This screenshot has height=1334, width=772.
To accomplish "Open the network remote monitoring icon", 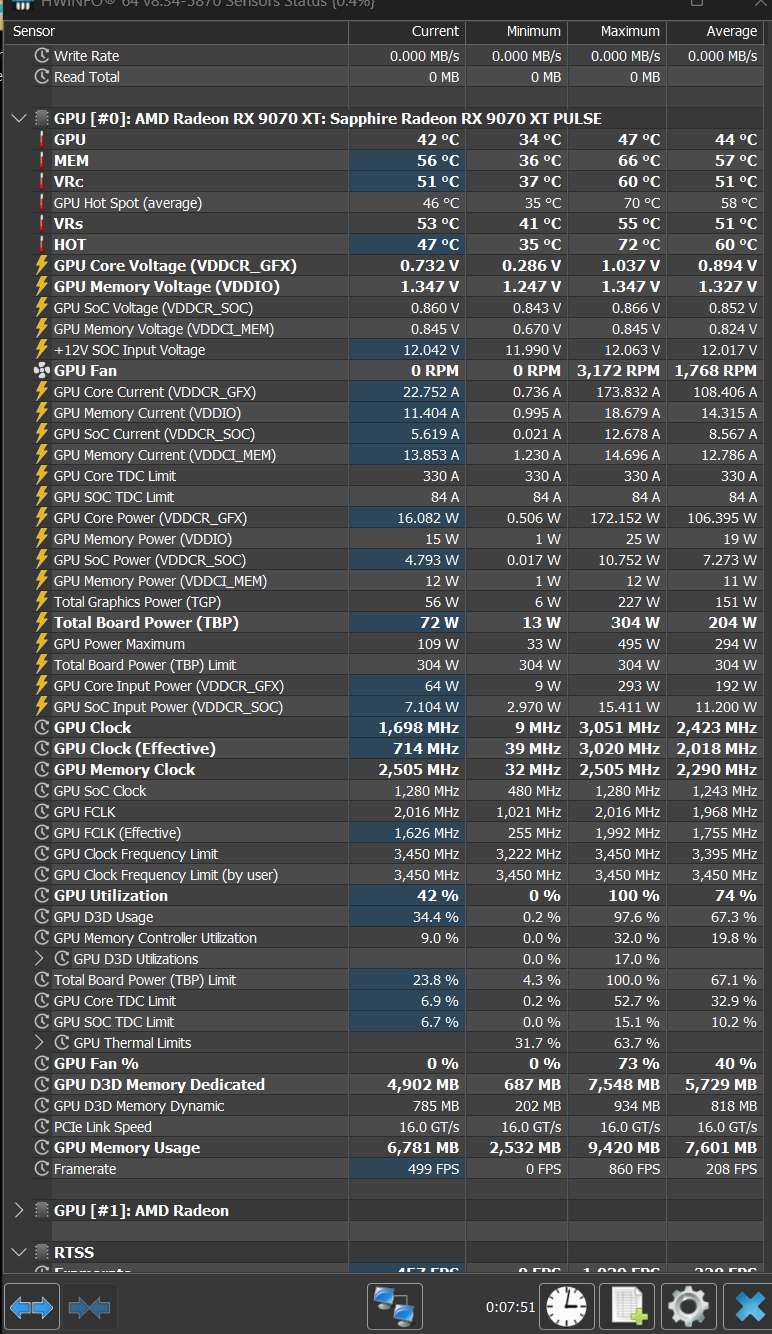I will [395, 1307].
